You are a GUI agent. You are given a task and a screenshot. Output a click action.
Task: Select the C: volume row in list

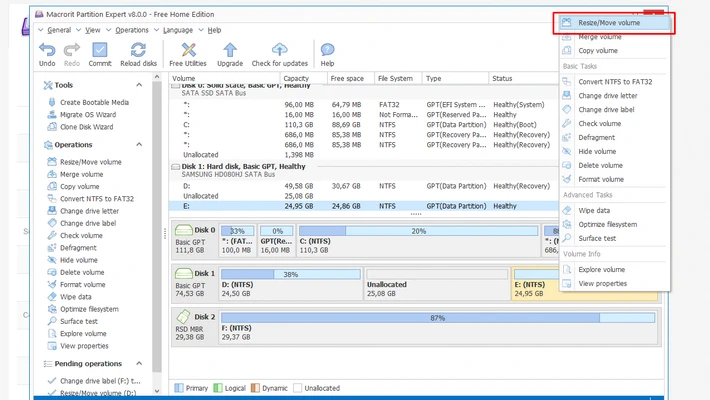coord(365,125)
